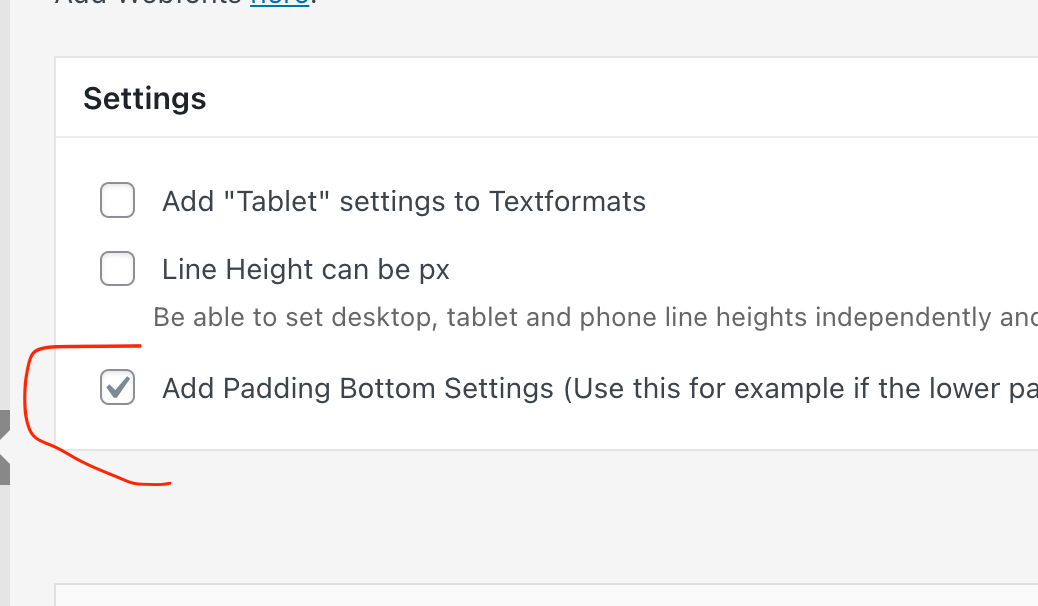Click the "Line Height can be px" label
This screenshot has width=1038, height=606.
tap(306, 270)
